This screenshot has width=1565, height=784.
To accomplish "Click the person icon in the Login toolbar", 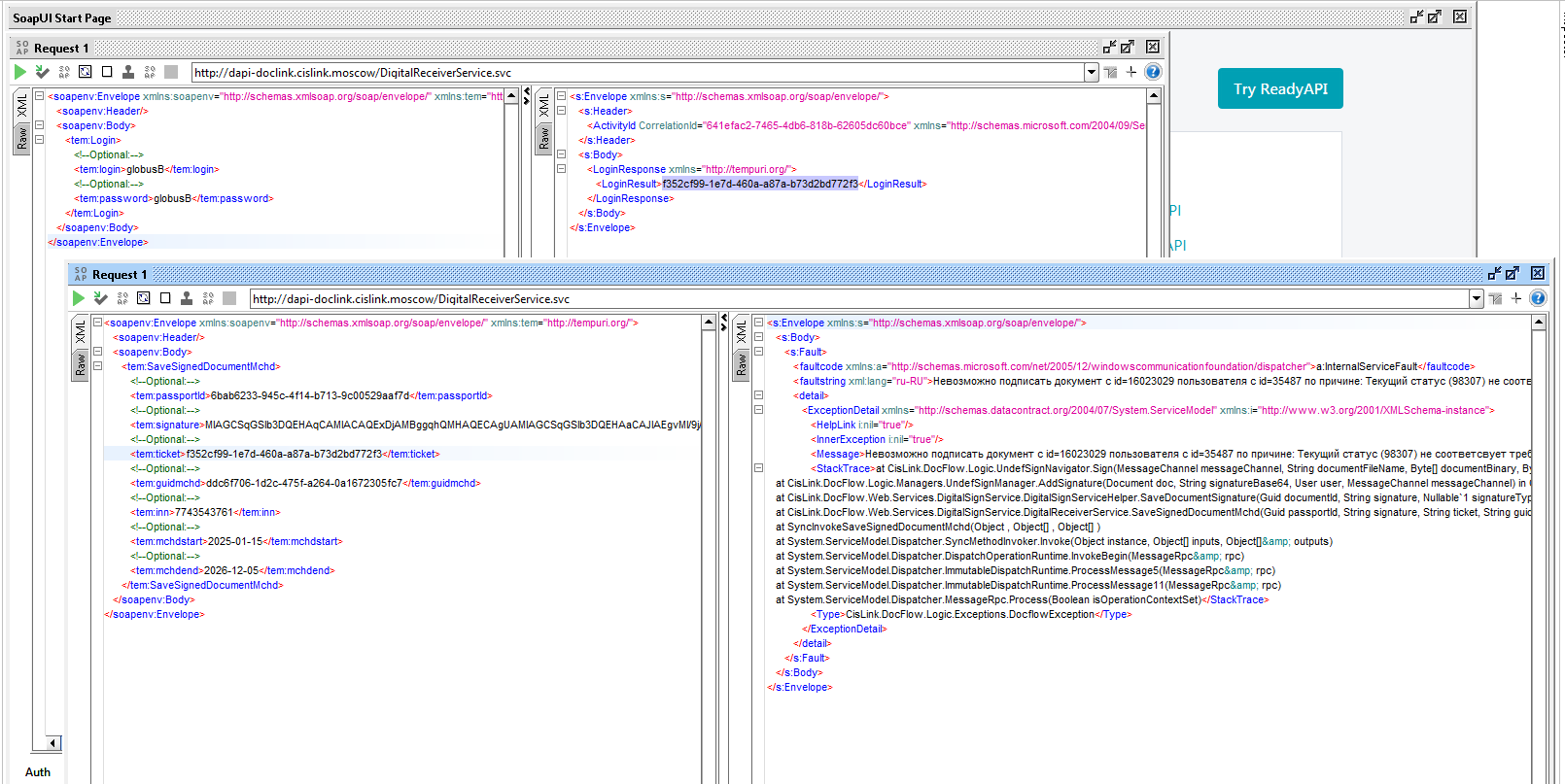I will 128,72.
